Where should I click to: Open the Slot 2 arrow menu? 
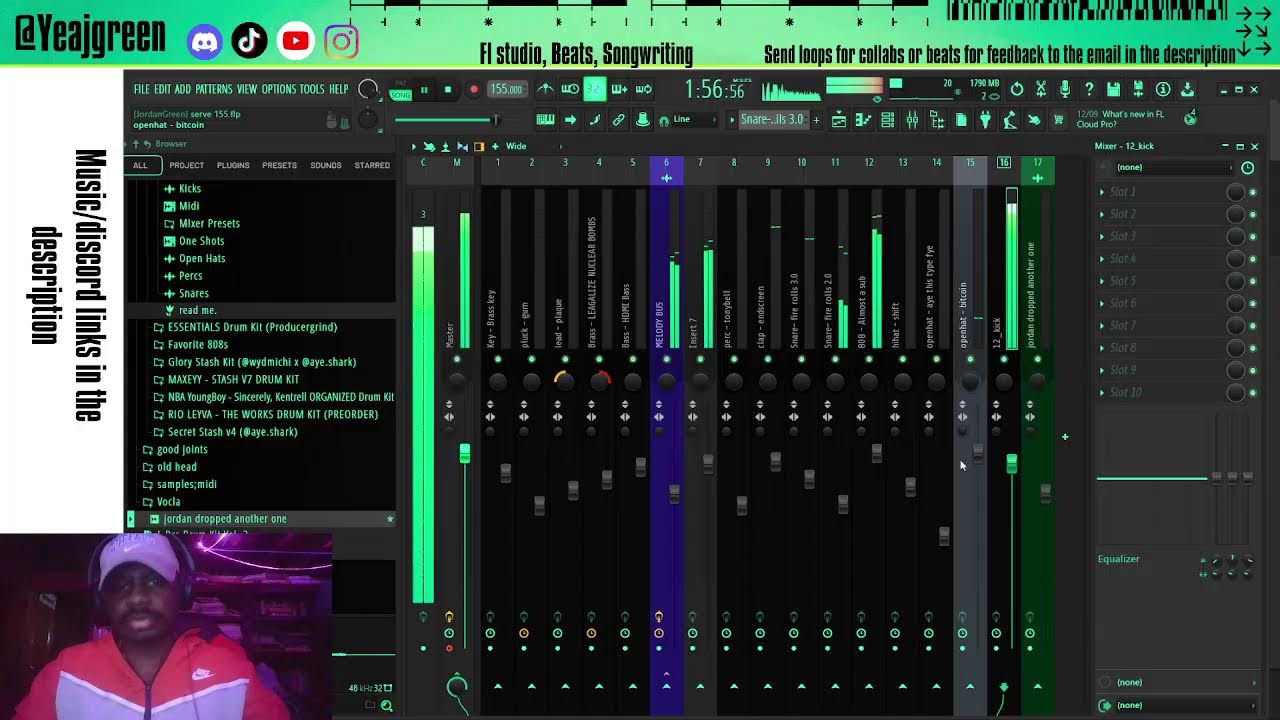pos(1102,214)
